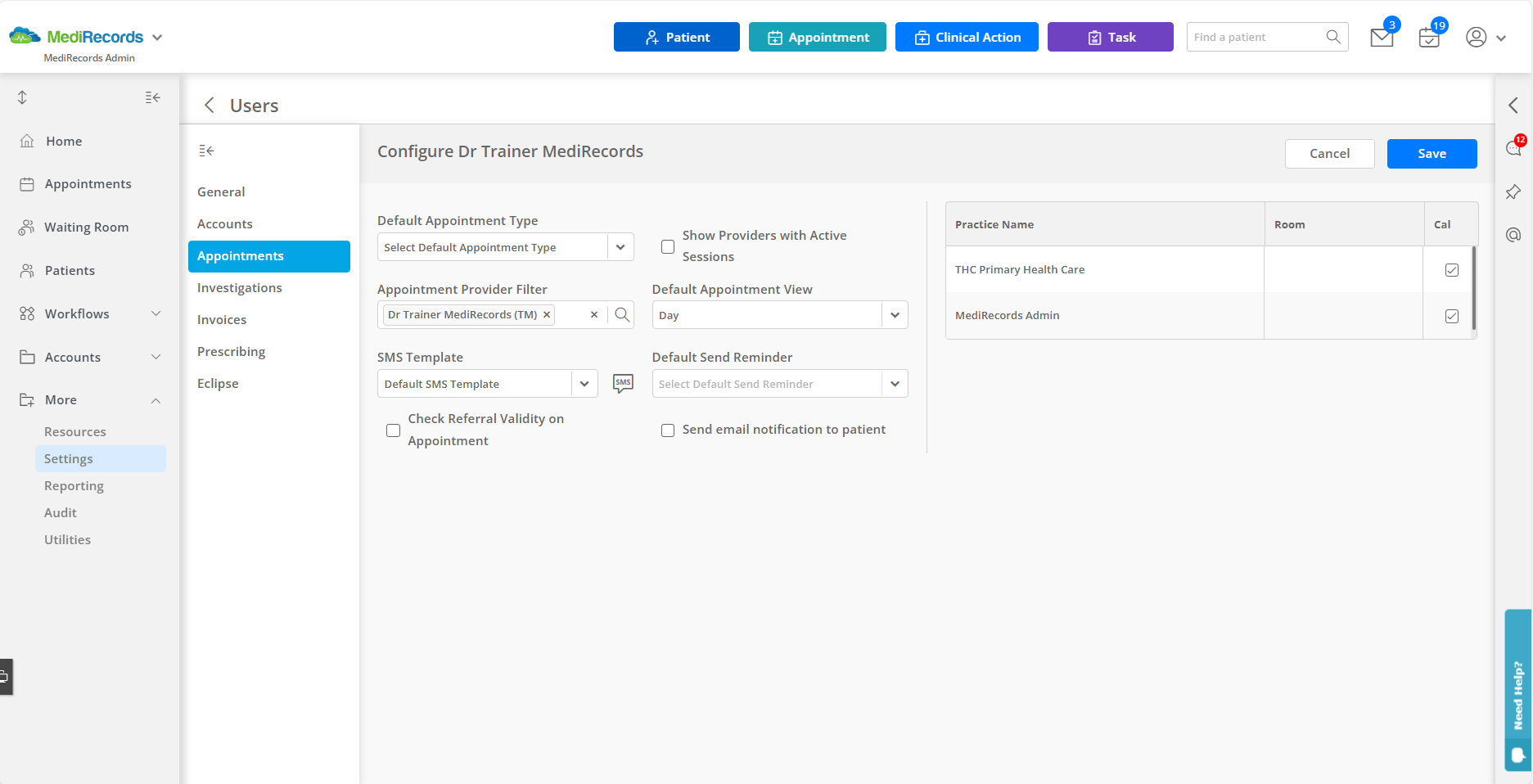Click the user profile avatar icon
This screenshot has height=784, width=1533.
click(x=1475, y=38)
